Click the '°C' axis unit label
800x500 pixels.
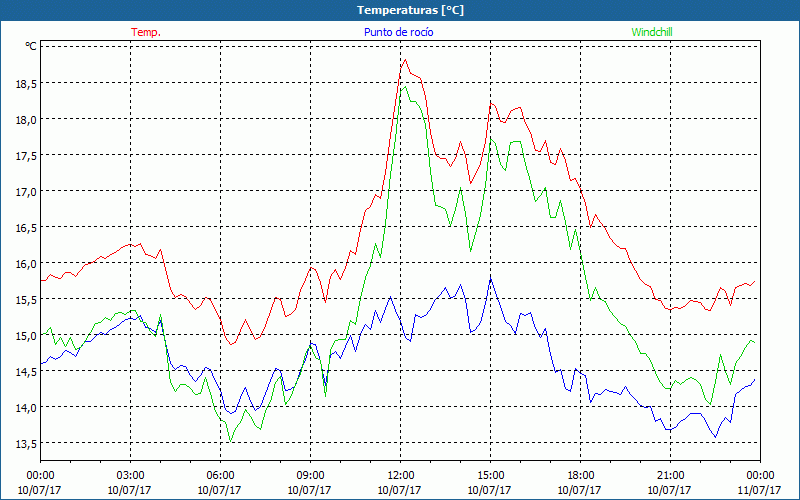(x=31, y=46)
